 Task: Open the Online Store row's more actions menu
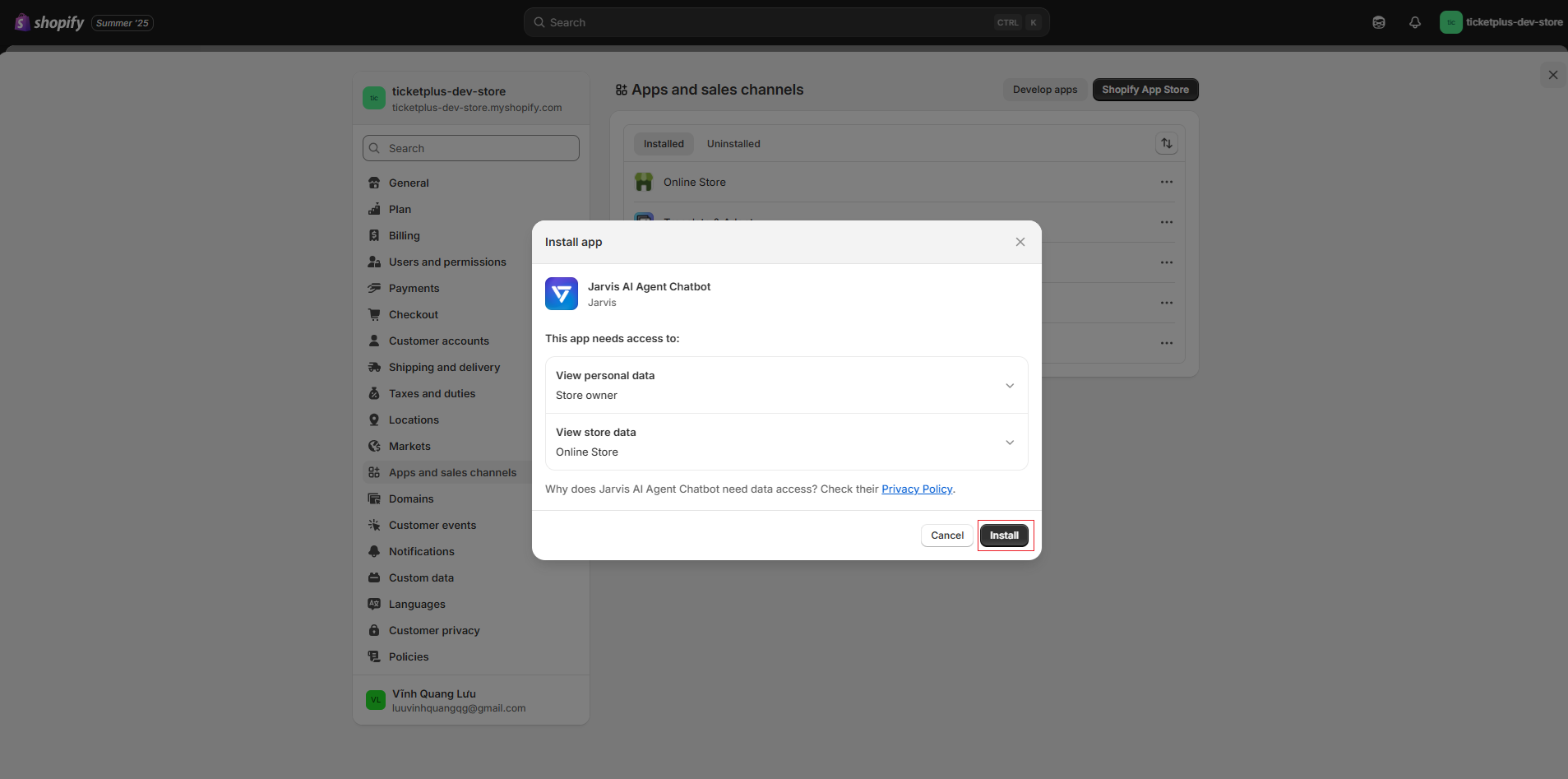(x=1166, y=182)
